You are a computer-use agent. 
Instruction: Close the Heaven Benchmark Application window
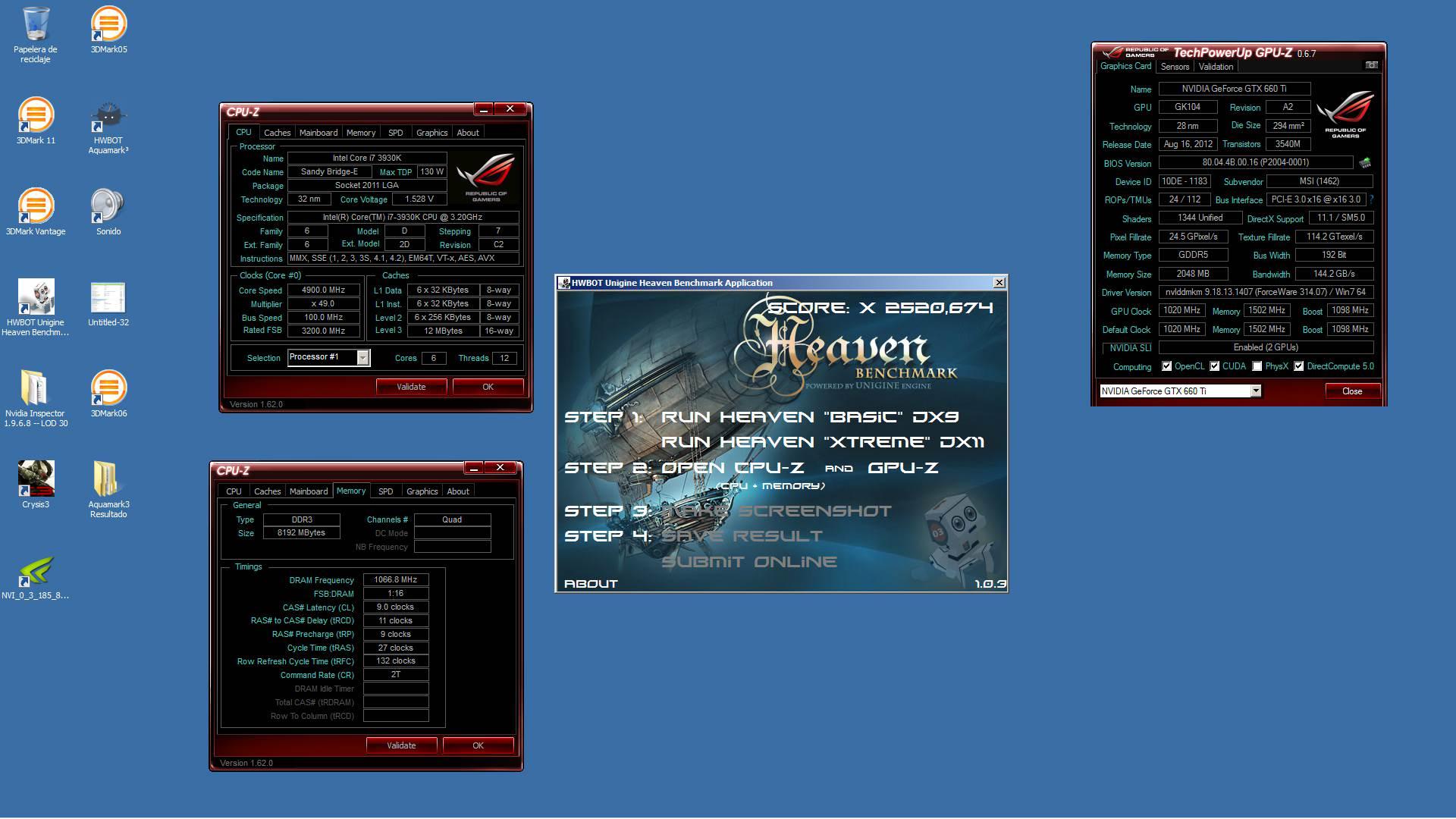coord(999,283)
